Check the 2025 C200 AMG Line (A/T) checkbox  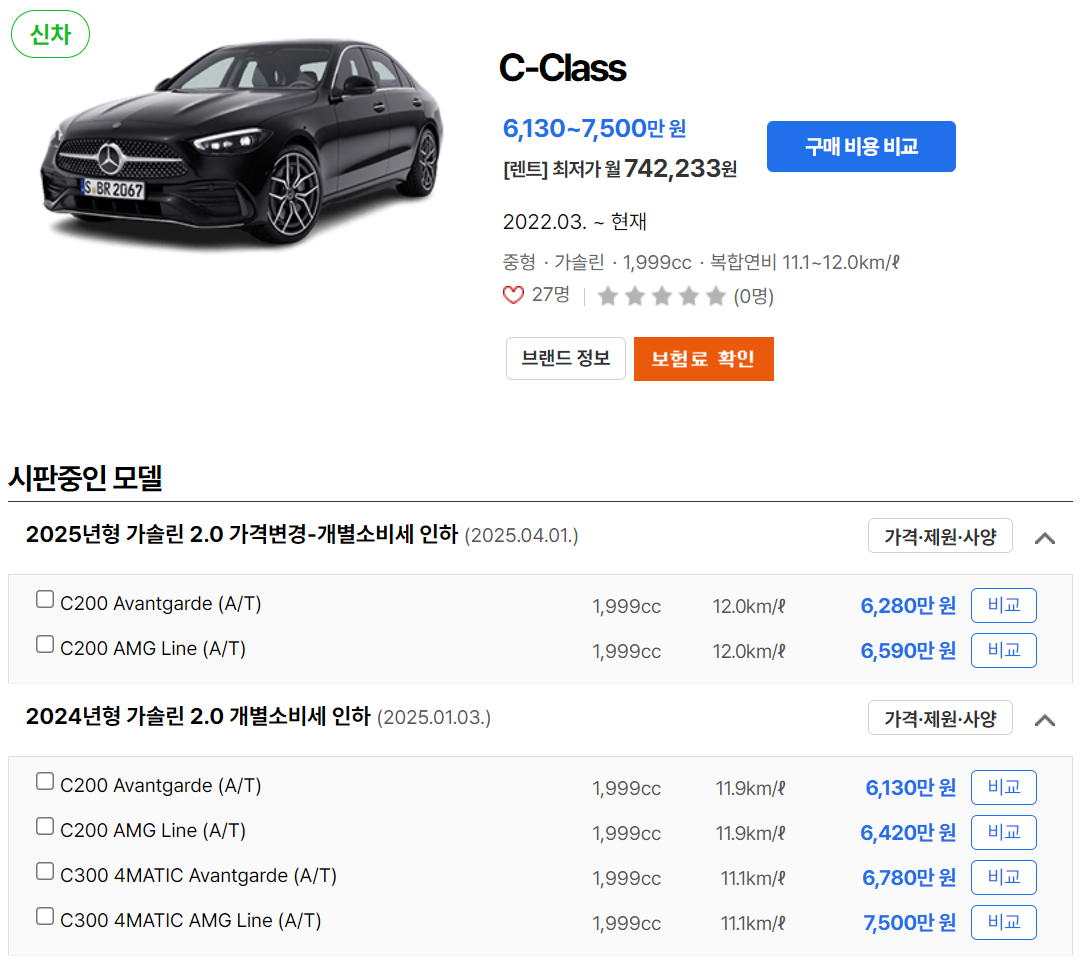click(45, 644)
